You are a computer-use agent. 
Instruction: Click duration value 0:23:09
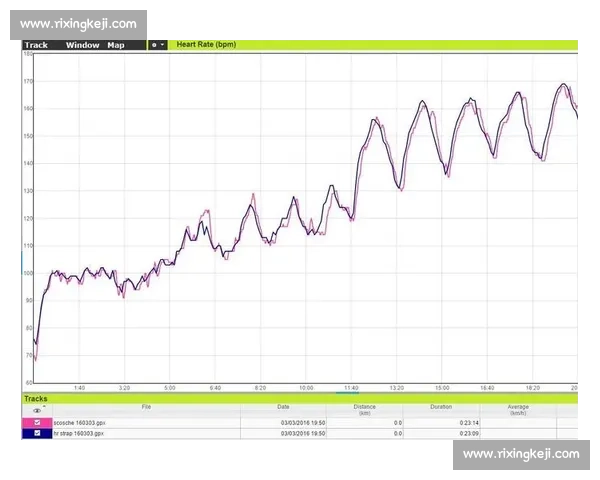[469, 433]
